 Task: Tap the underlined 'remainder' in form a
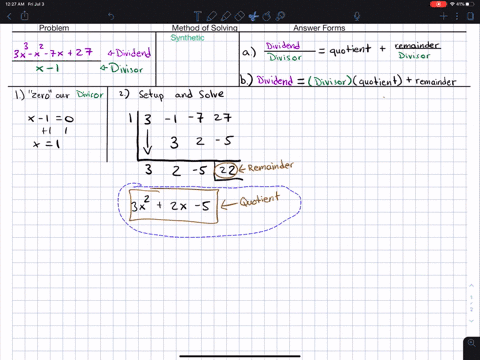tap(417, 45)
